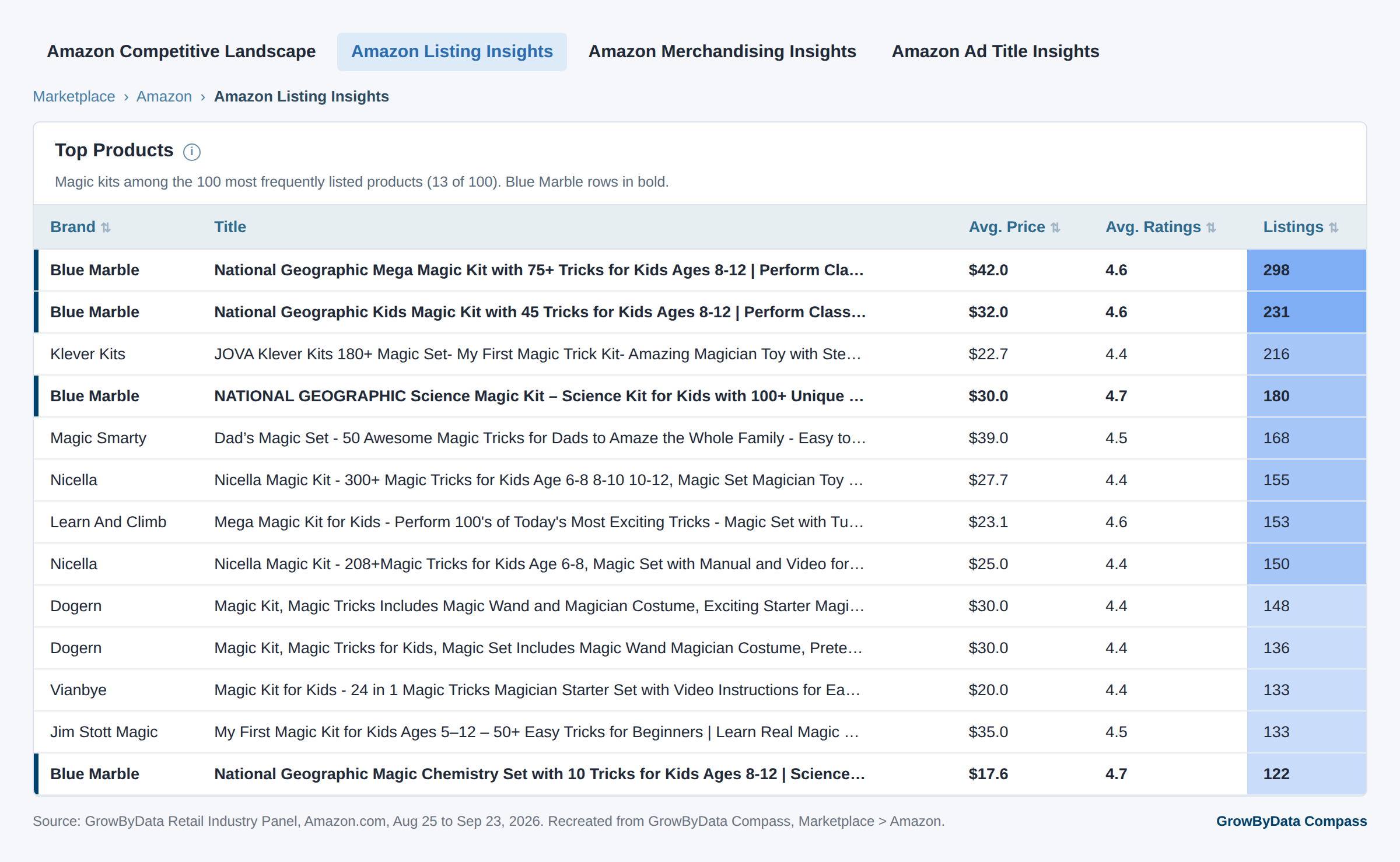Click the Avg. Ratings sort arrows icon
The height and width of the screenshot is (862, 1400).
click(1211, 227)
